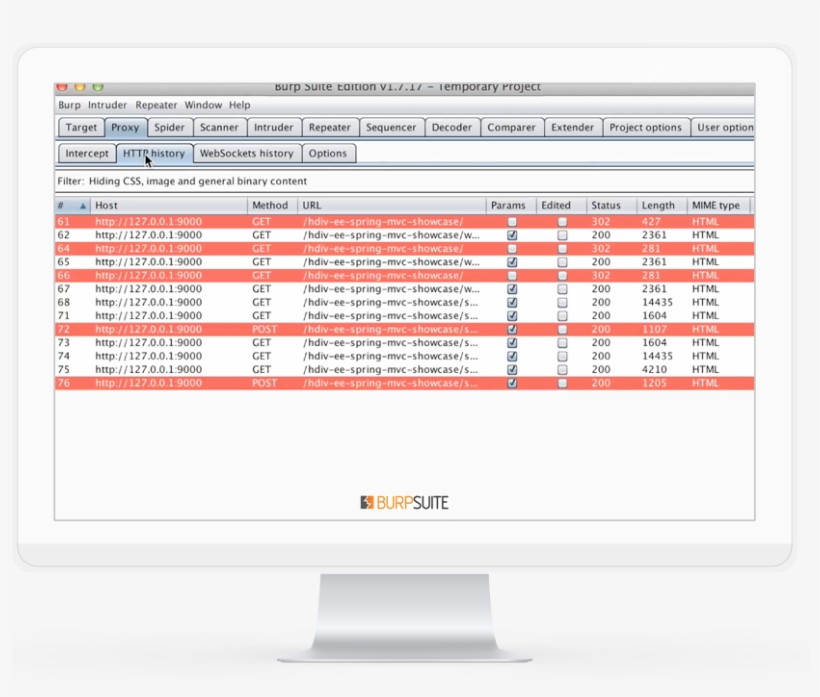Viewport: 820px width, 697px height.
Task: Toggle Params checkbox in row 68
Action: (x=512, y=302)
